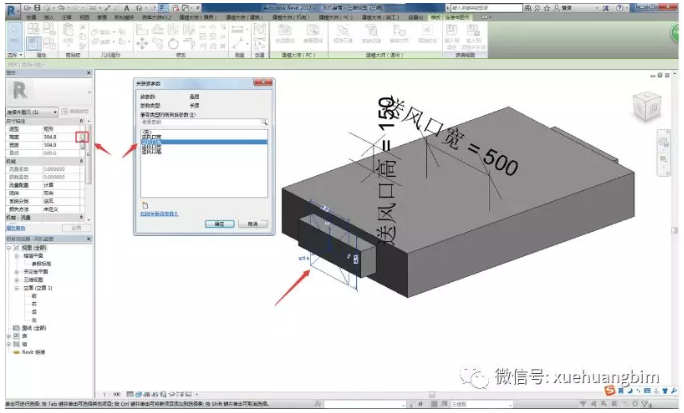Expand the 三维视图 tree node
Viewport: 684px width, 413px height.
(17, 280)
